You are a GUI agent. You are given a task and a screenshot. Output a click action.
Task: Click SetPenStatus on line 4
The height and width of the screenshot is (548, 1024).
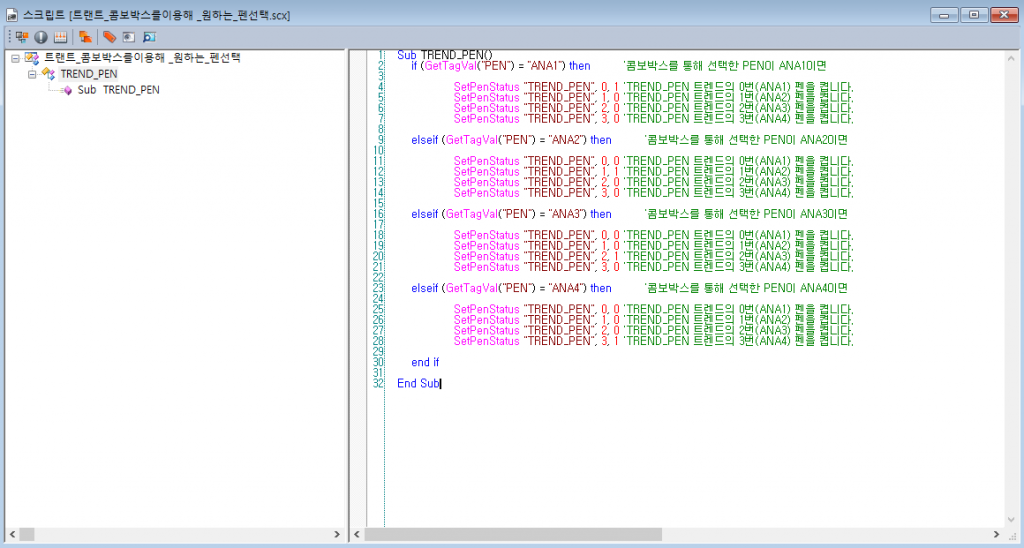pyautogui.click(x=487, y=87)
